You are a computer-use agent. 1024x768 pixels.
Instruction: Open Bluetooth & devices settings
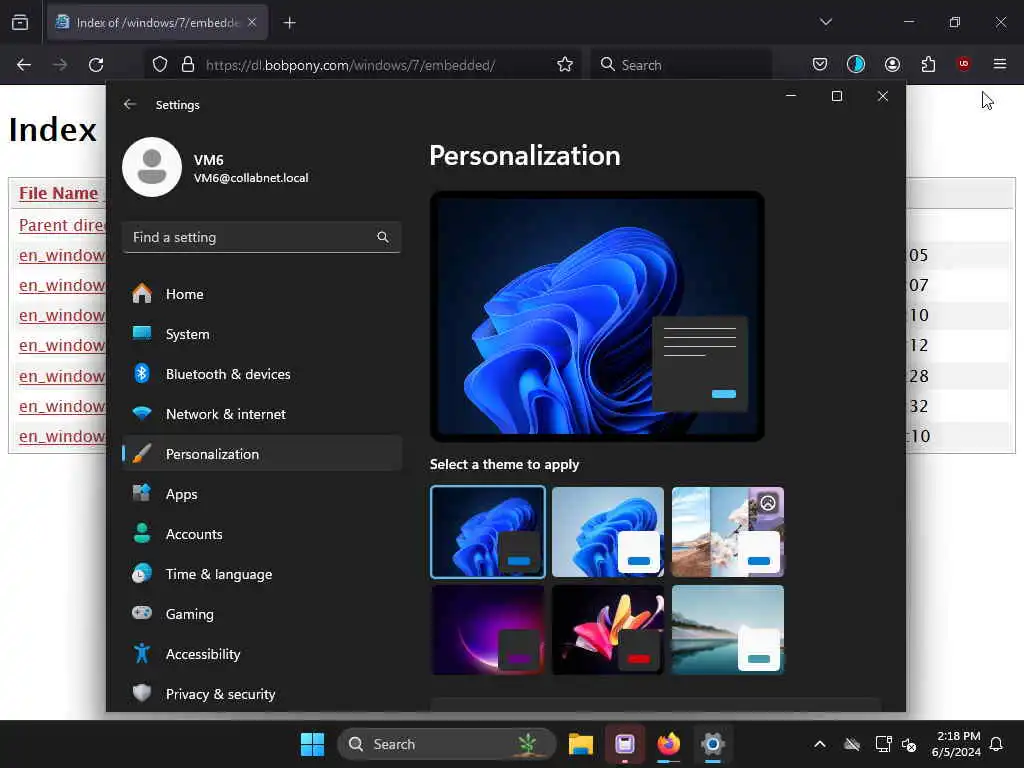click(x=261, y=374)
